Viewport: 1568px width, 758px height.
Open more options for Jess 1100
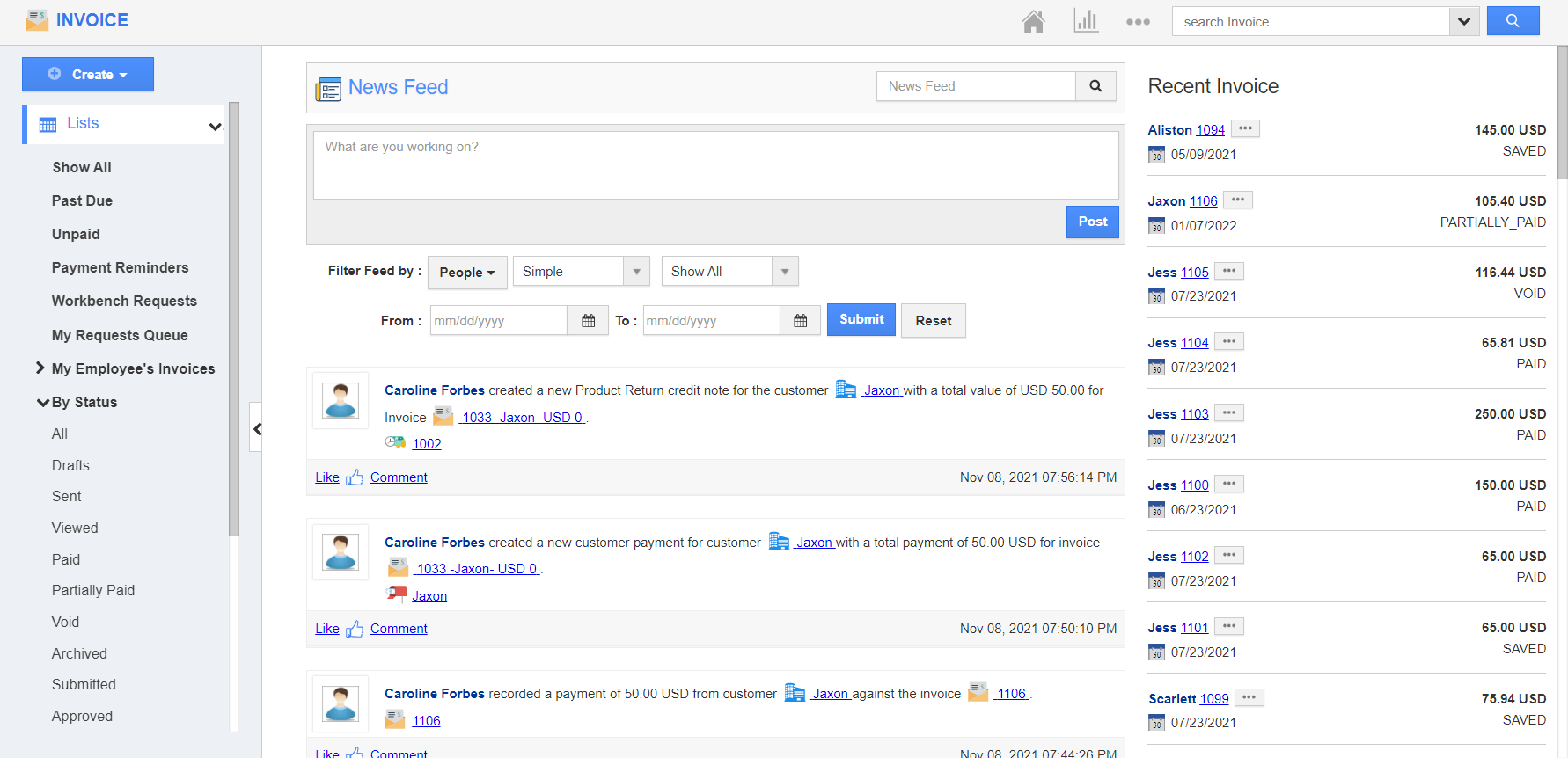click(x=1229, y=484)
